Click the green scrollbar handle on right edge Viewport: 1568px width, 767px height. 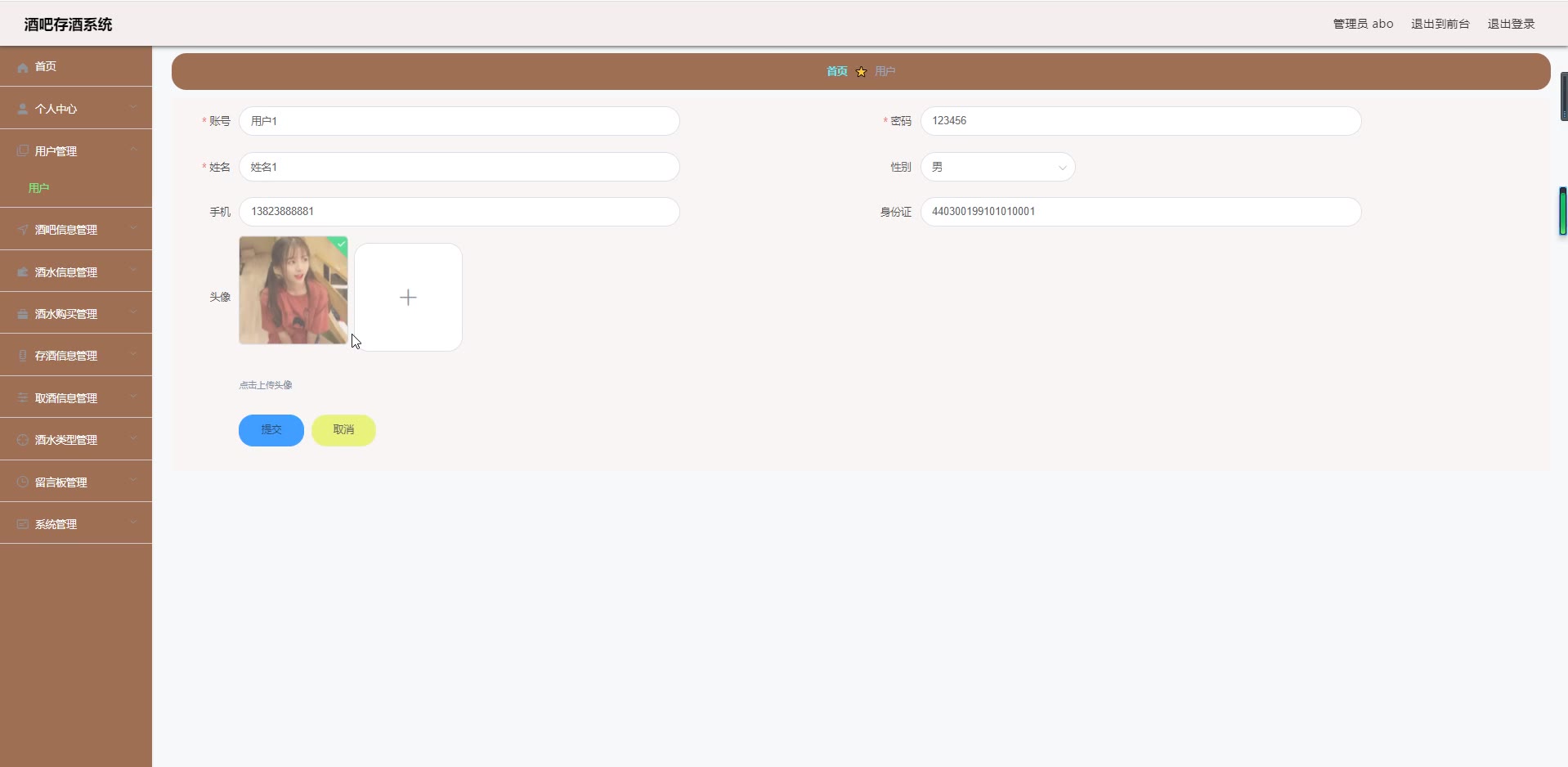click(1563, 211)
